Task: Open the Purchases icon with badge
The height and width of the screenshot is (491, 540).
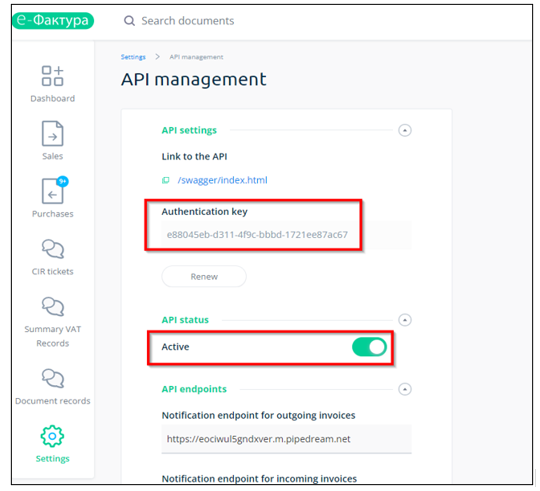Action: tap(53, 191)
